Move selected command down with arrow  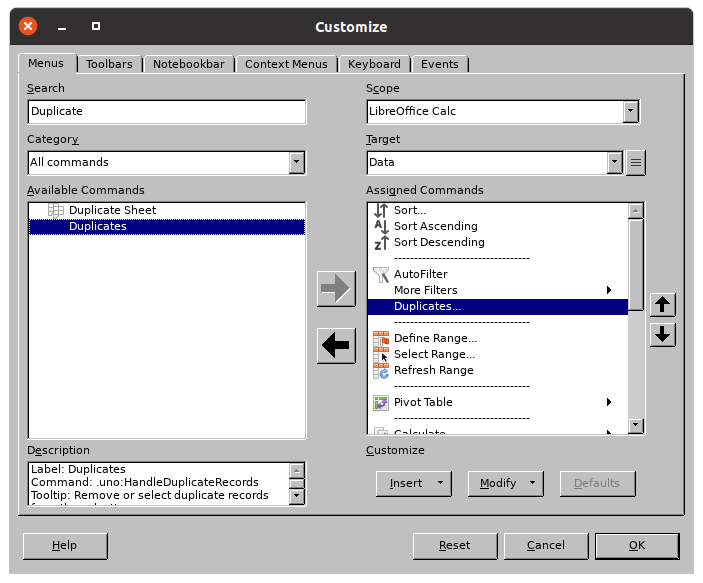[662, 334]
